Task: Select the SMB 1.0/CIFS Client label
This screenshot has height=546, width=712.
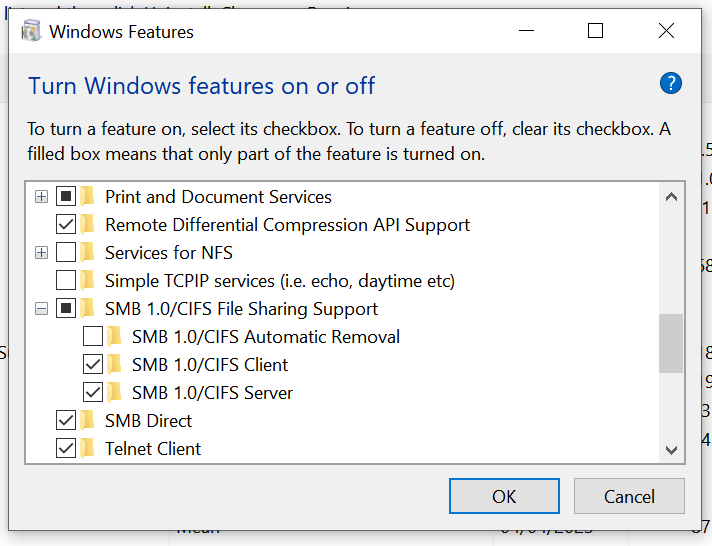Action: click(210, 365)
